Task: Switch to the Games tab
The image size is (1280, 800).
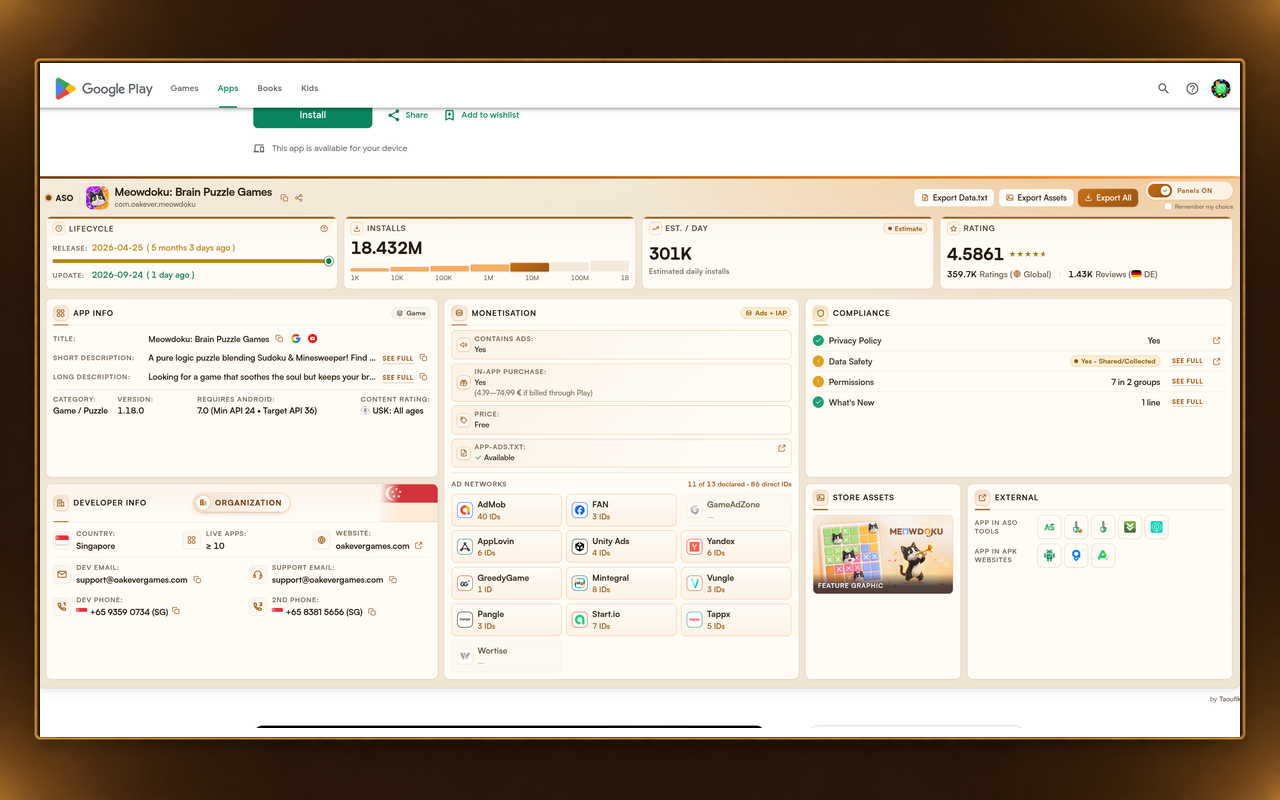Action: (184, 88)
